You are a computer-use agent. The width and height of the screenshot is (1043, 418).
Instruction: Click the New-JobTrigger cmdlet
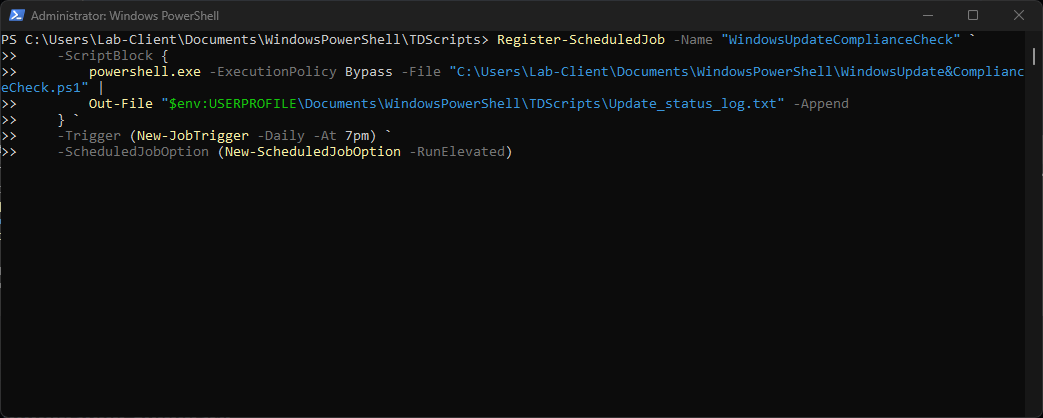coord(192,136)
